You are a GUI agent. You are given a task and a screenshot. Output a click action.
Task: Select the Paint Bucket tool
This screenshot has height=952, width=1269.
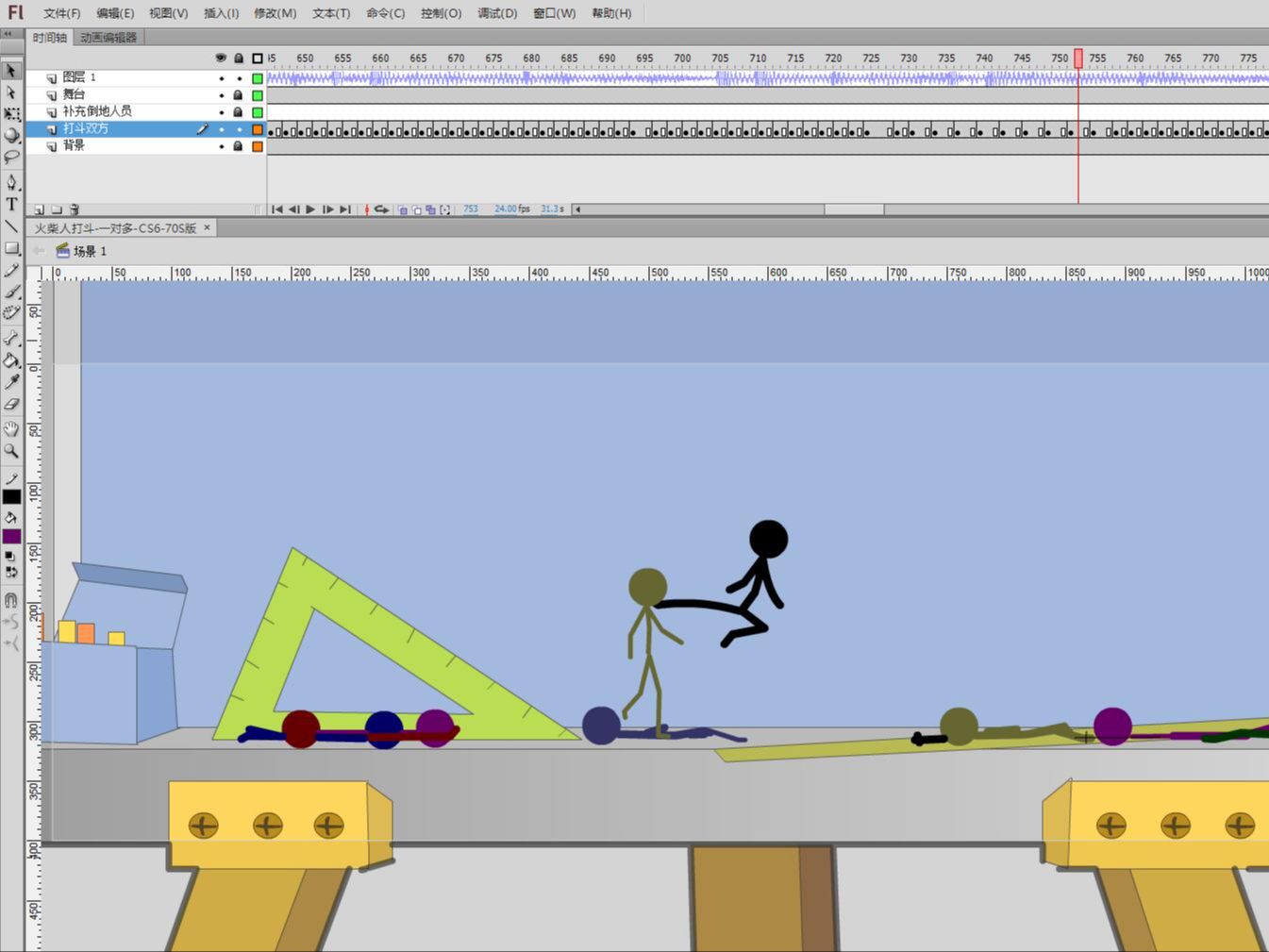click(x=11, y=359)
